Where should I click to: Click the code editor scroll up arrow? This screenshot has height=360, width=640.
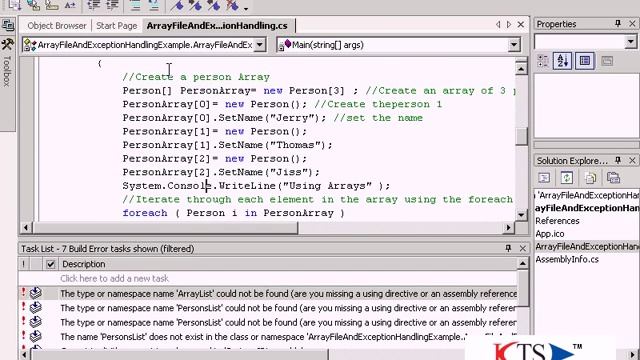(x=521, y=69)
